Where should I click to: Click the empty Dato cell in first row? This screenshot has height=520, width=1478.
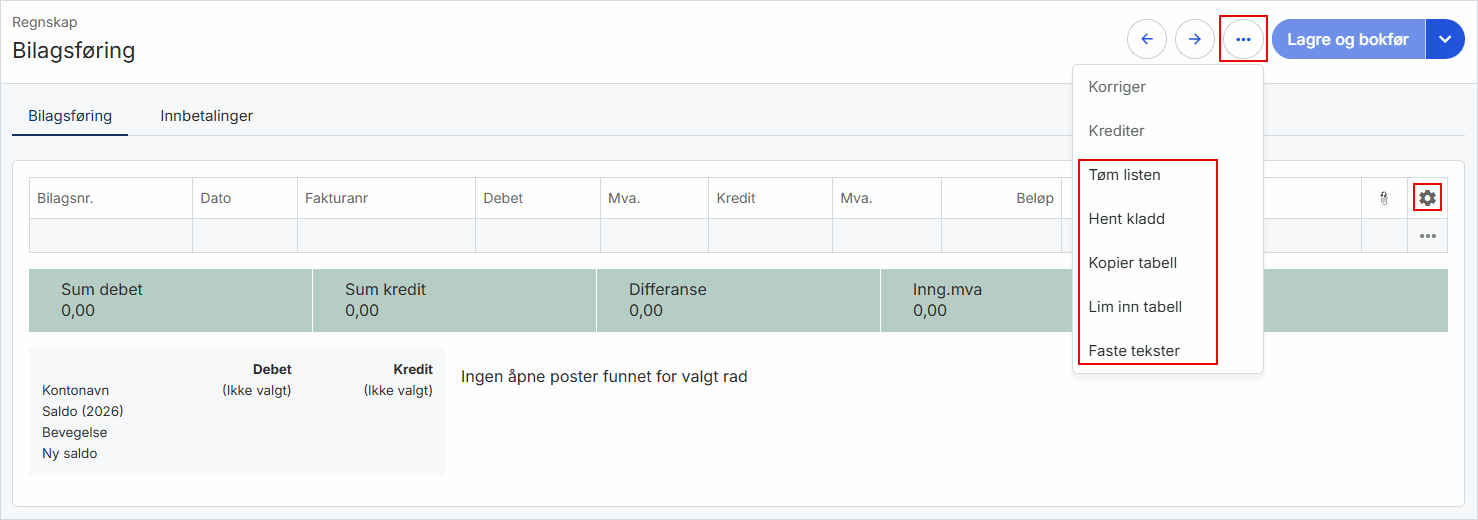245,236
